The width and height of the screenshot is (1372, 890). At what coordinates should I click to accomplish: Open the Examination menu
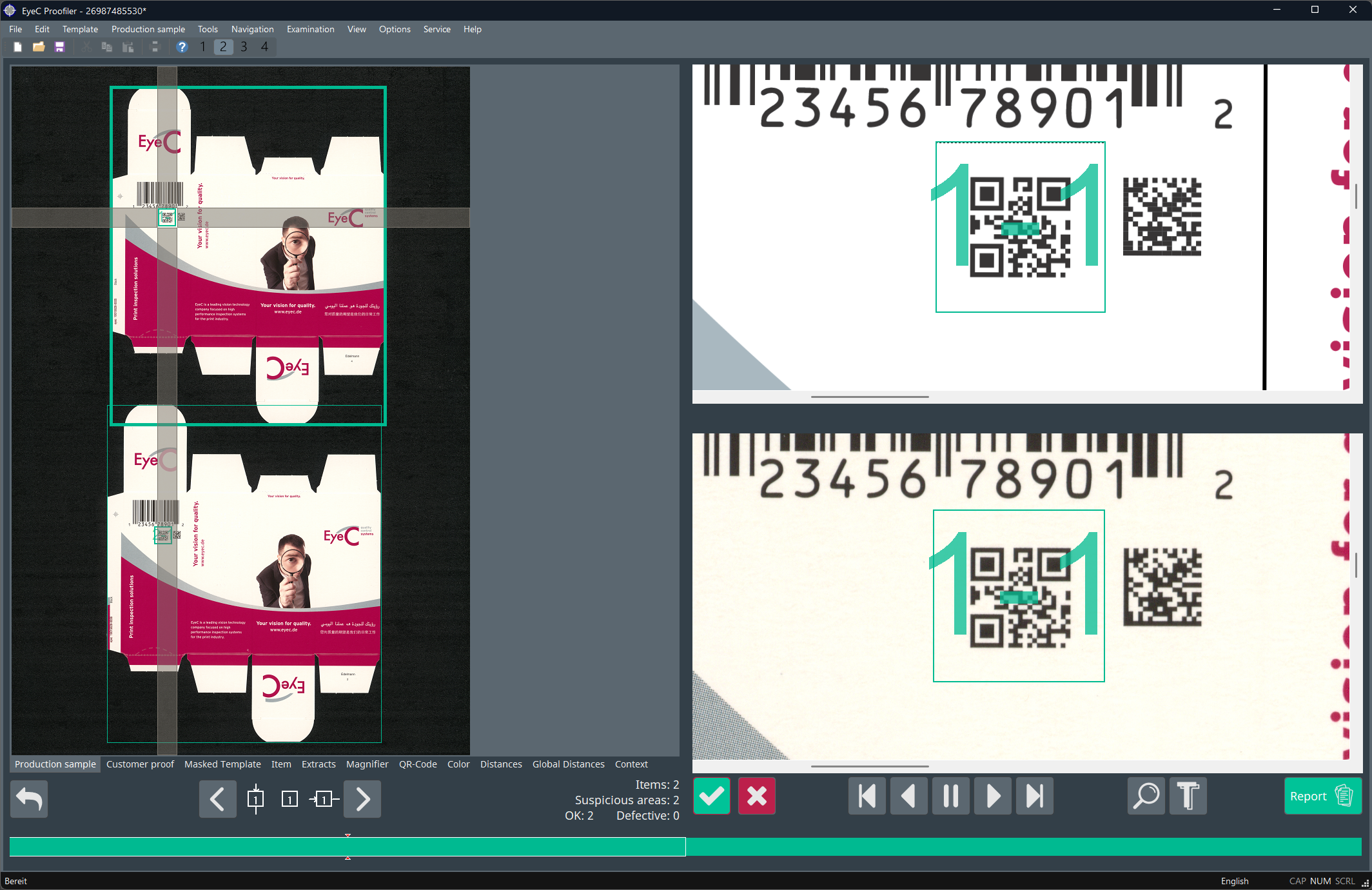(311, 29)
